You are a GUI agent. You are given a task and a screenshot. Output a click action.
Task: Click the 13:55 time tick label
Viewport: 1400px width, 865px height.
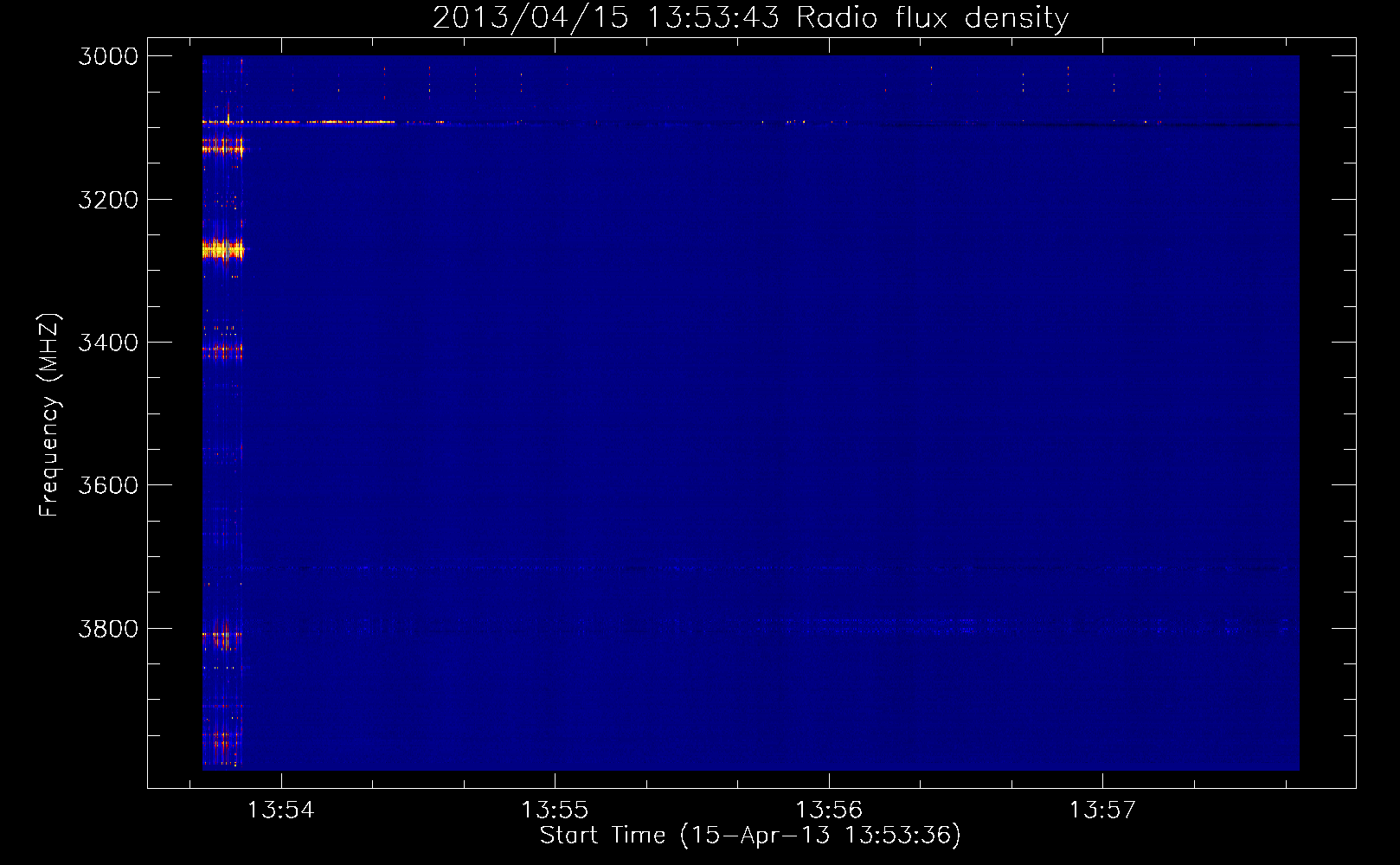[555, 811]
